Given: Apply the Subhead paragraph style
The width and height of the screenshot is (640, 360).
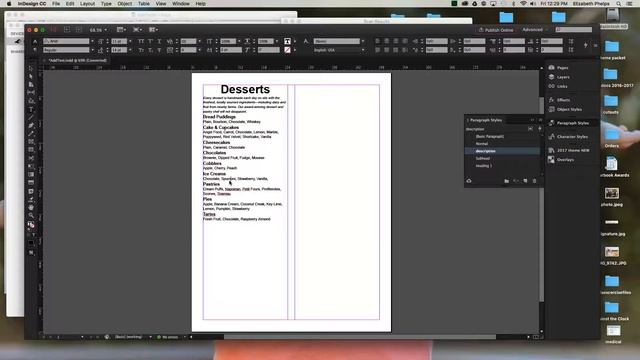Looking at the screenshot, I should coord(502,158).
